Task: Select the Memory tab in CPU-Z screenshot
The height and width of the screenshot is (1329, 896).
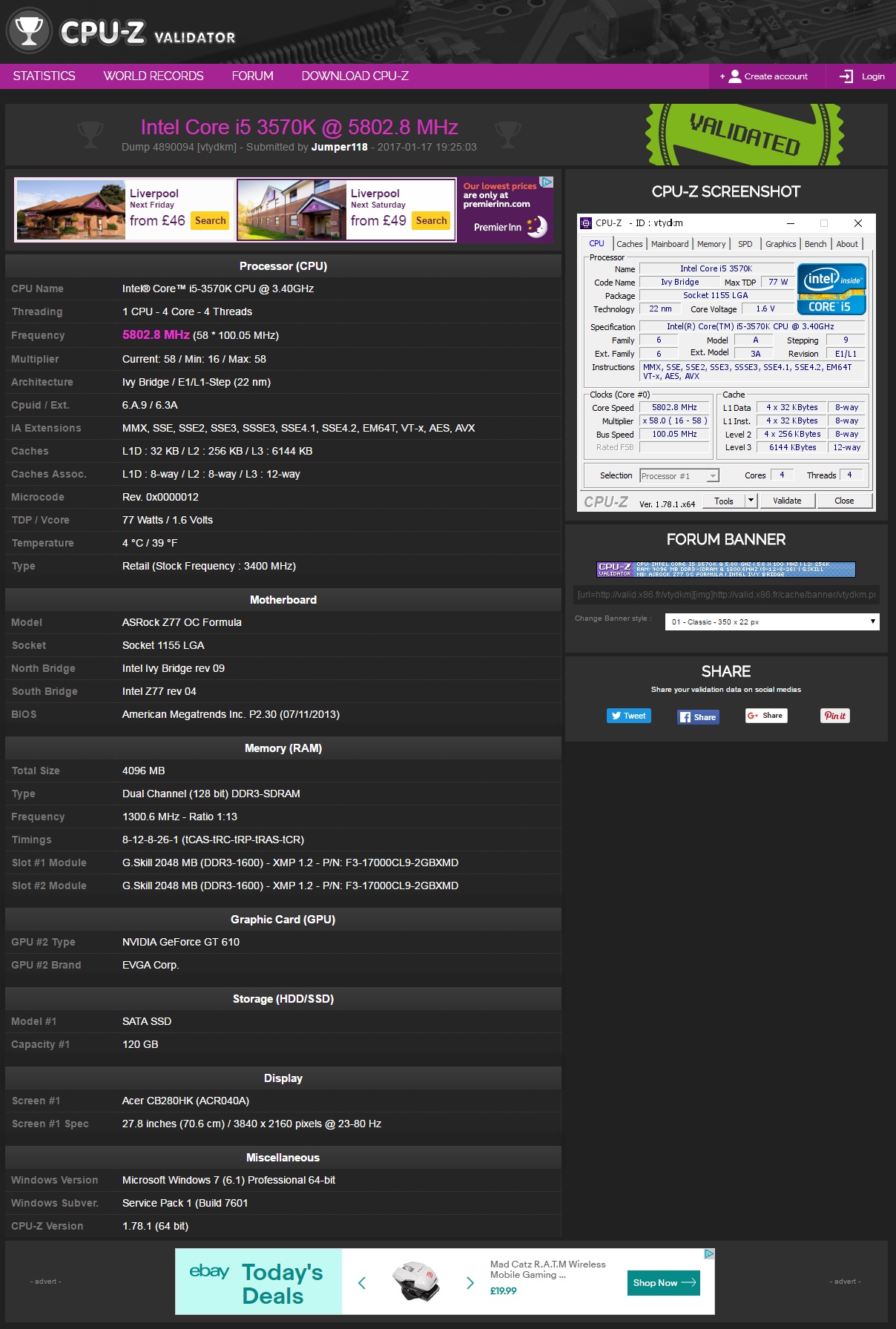Action: click(x=711, y=244)
